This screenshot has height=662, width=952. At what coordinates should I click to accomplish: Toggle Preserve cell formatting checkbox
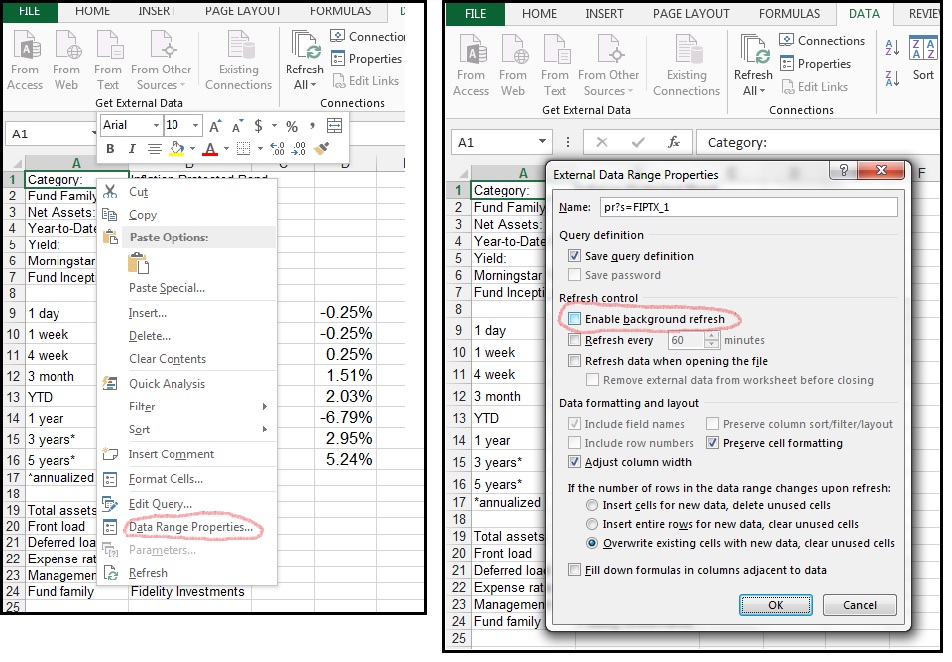coord(712,443)
